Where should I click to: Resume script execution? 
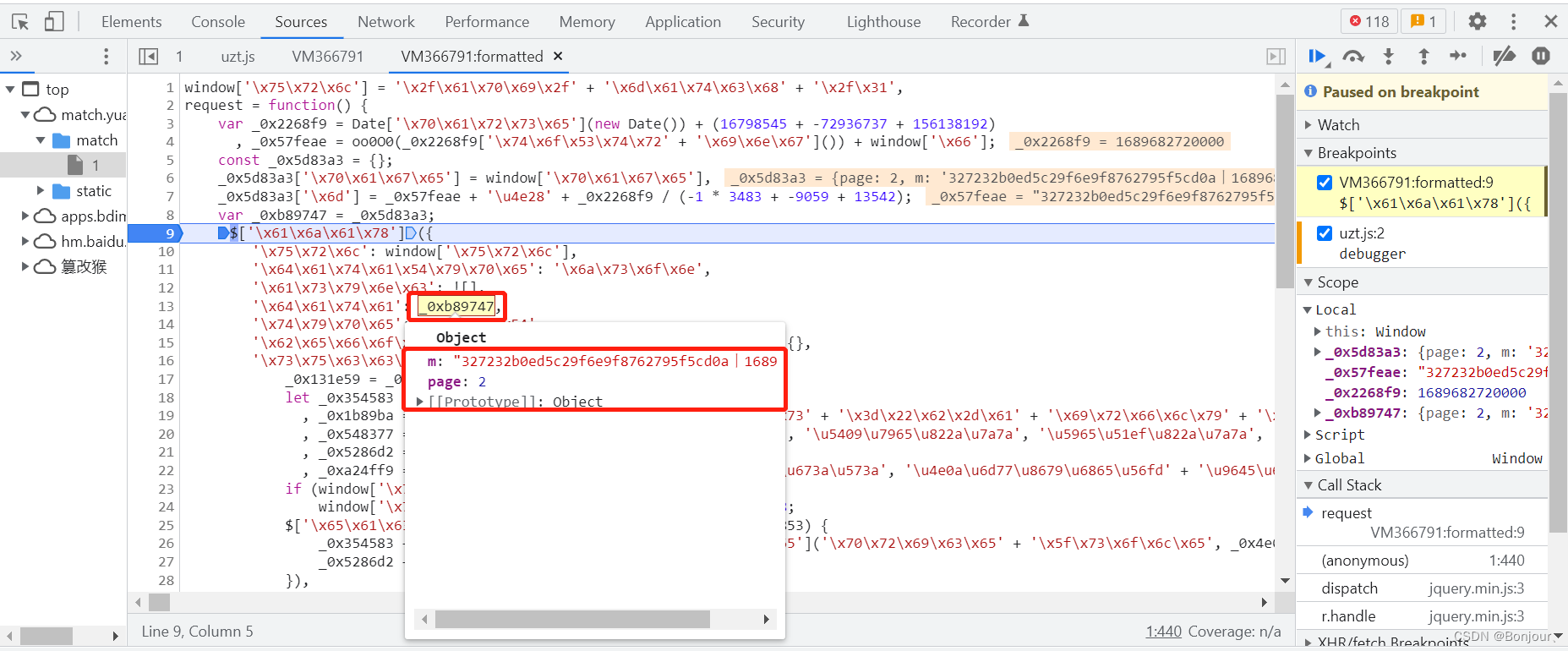click(1318, 57)
